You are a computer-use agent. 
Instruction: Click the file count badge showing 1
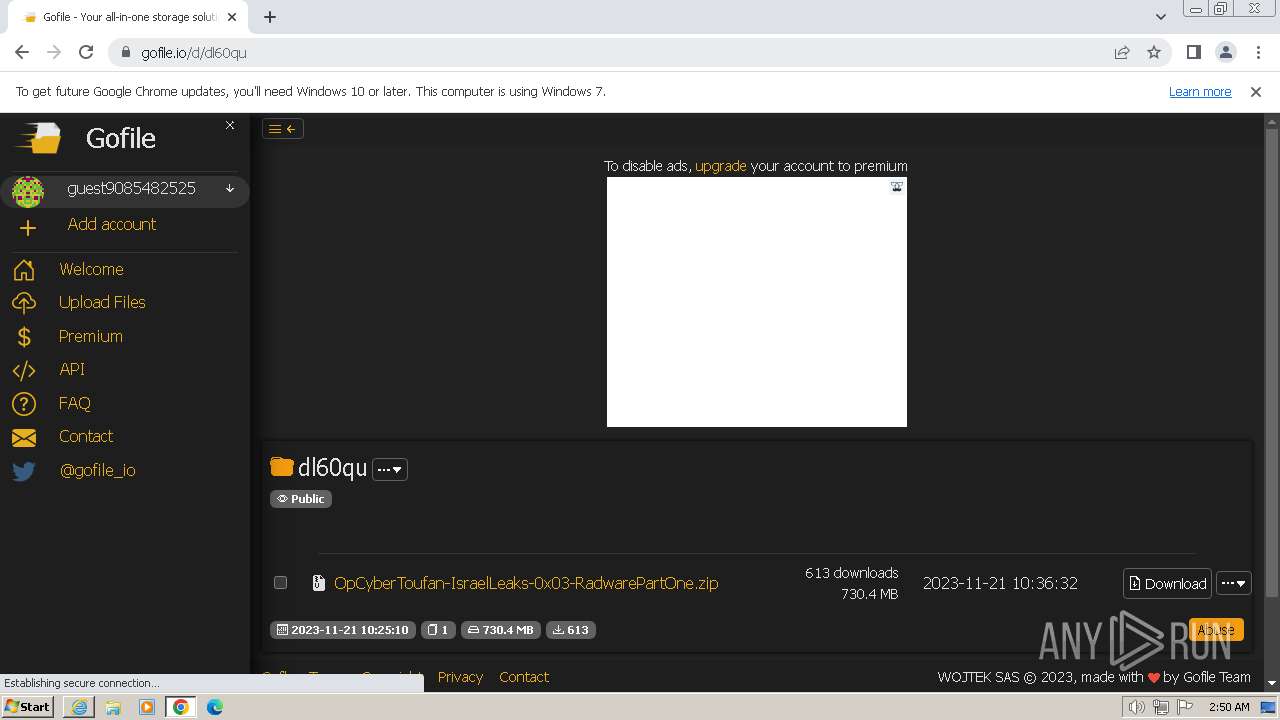click(438, 630)
